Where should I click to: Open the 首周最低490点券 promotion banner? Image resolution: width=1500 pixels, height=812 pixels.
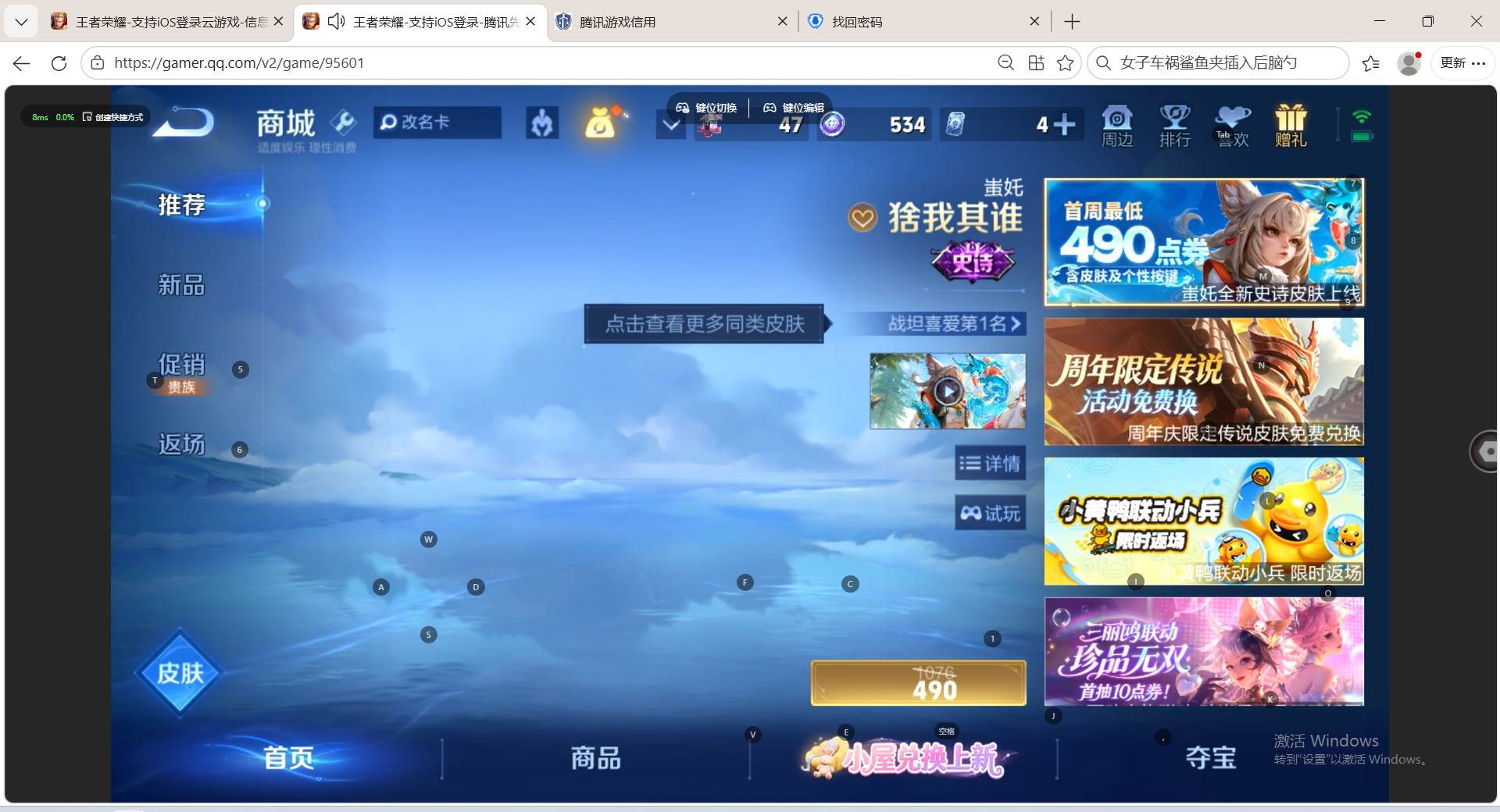(x=1204, y=242)
